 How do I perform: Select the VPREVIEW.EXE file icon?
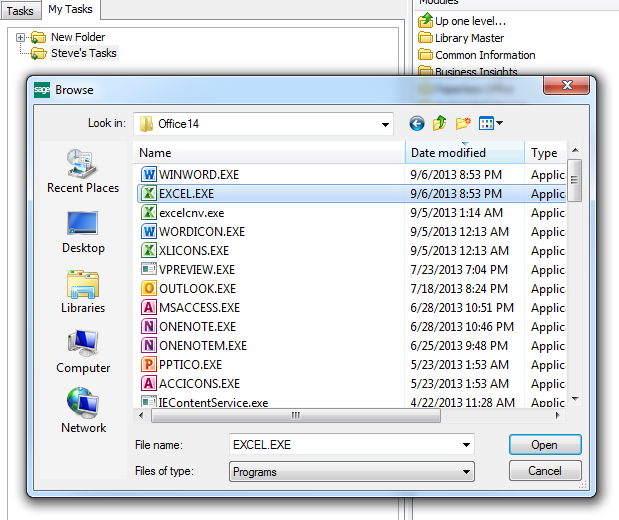click(149, 269)
